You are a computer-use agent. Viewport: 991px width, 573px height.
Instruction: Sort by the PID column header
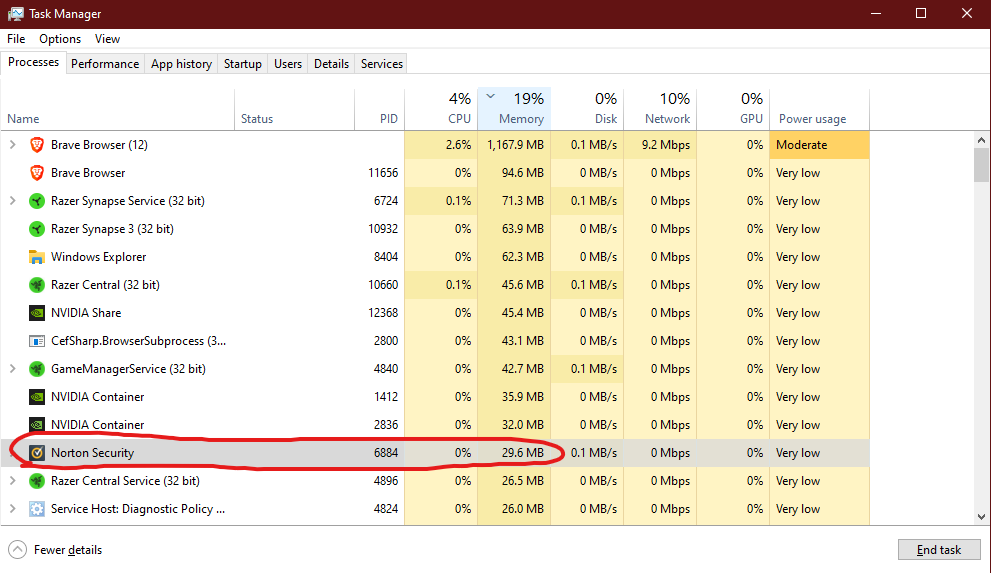tap(379, 110)
